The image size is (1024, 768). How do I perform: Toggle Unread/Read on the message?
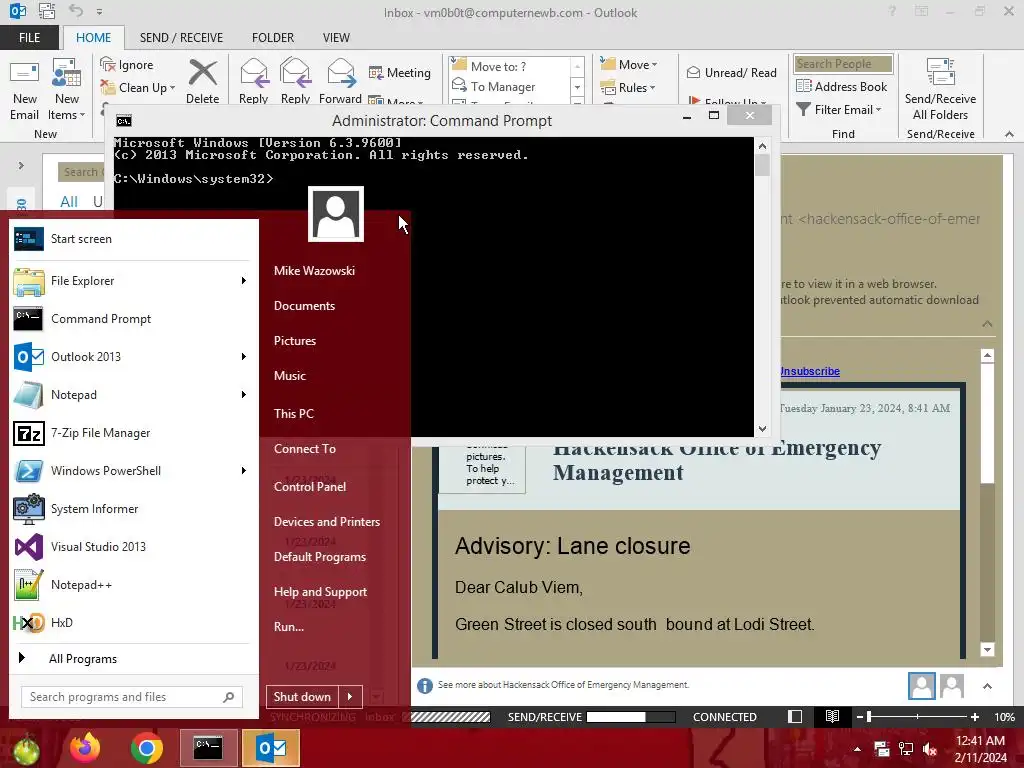click(x=731, y=72)
